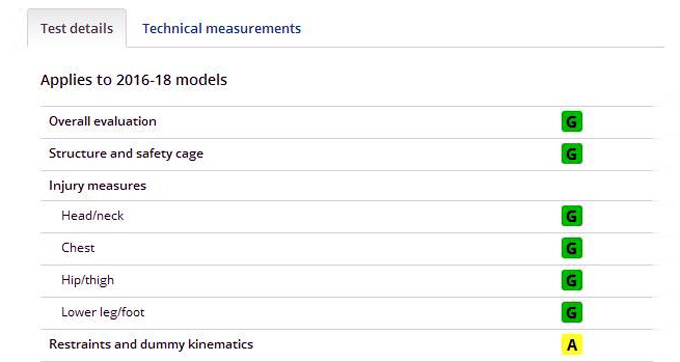Select the Overall evaluation row label

(x=102, y=121)
